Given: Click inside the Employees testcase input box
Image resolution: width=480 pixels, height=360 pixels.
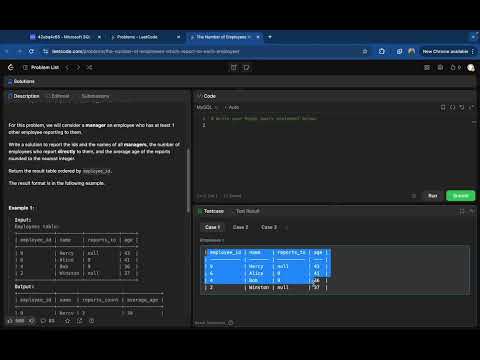Looking at the screenshot, I should (335, 270).
